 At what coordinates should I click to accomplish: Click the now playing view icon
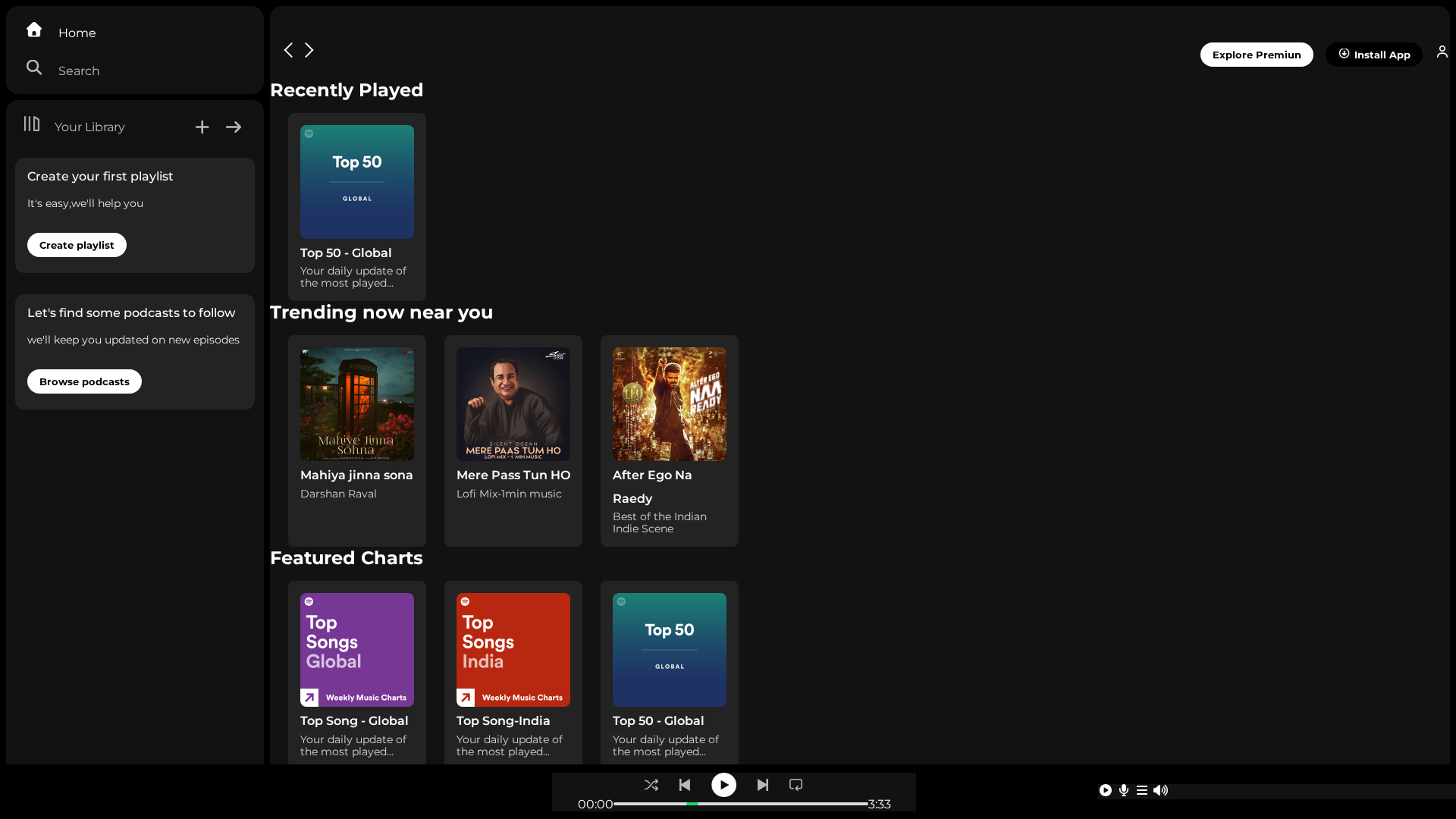pos(1106,790)
